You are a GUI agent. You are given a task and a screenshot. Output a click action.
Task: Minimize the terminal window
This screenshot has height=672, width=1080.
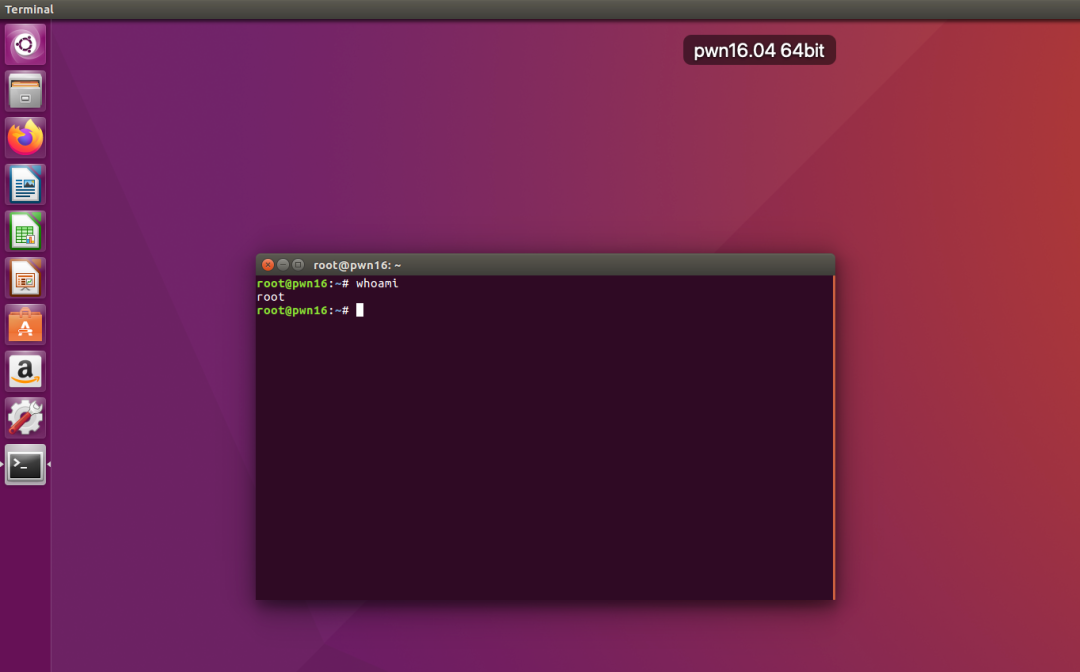[x=283, y=264]
